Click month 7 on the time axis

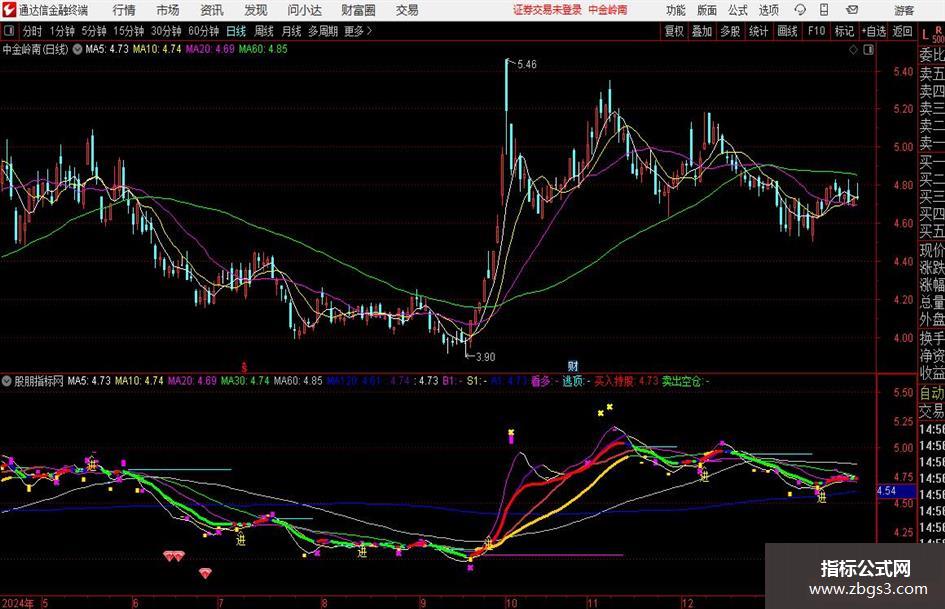[221, 603]
